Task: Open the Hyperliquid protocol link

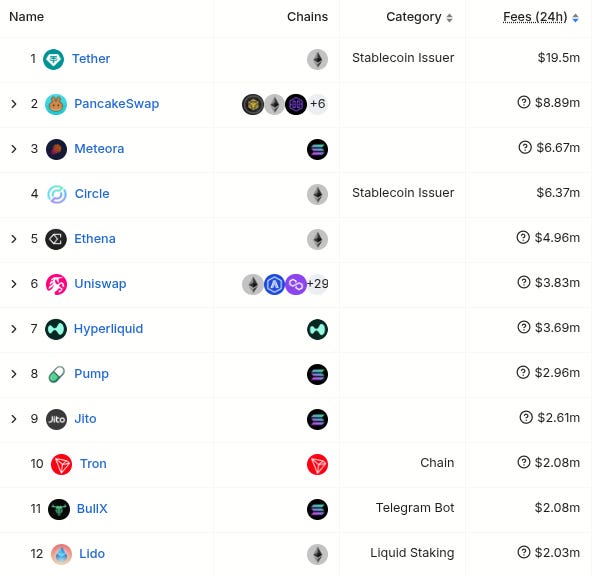Action: pos(108,329)
